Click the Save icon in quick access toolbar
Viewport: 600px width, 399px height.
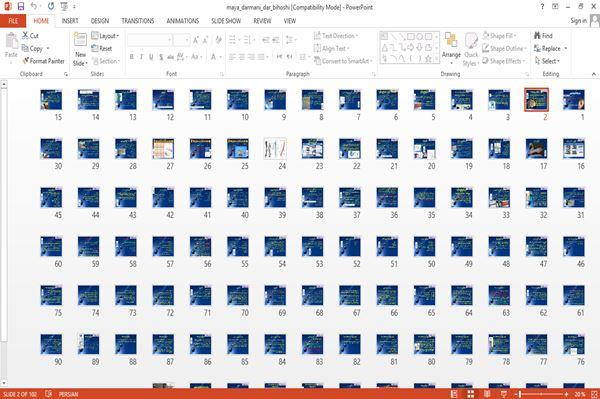(x=21, y=6)
